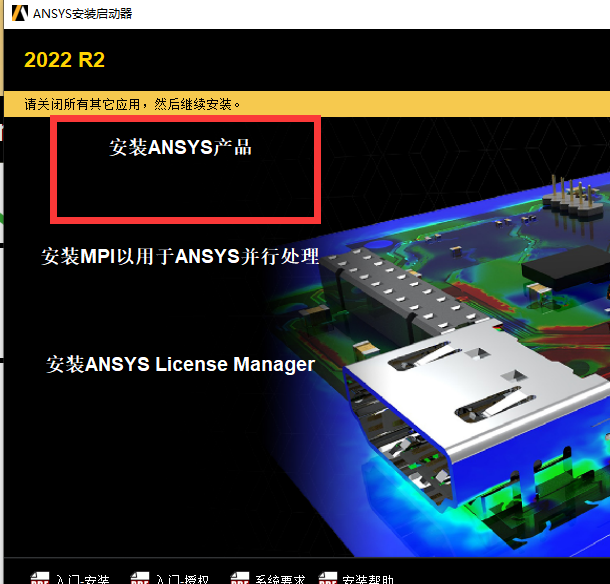This screenshot has height=584, width=610.
Task: Select 安装MPI以用于ANSYS并行处理 option
Action: coord(180,256)
